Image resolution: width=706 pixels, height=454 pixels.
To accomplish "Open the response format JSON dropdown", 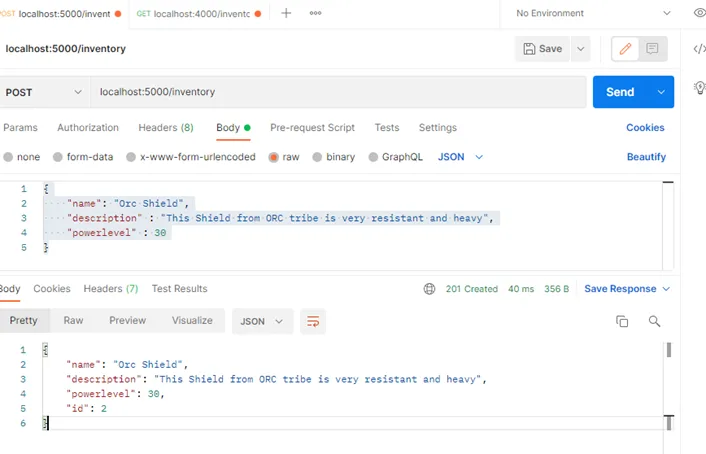I will [262, 321].
